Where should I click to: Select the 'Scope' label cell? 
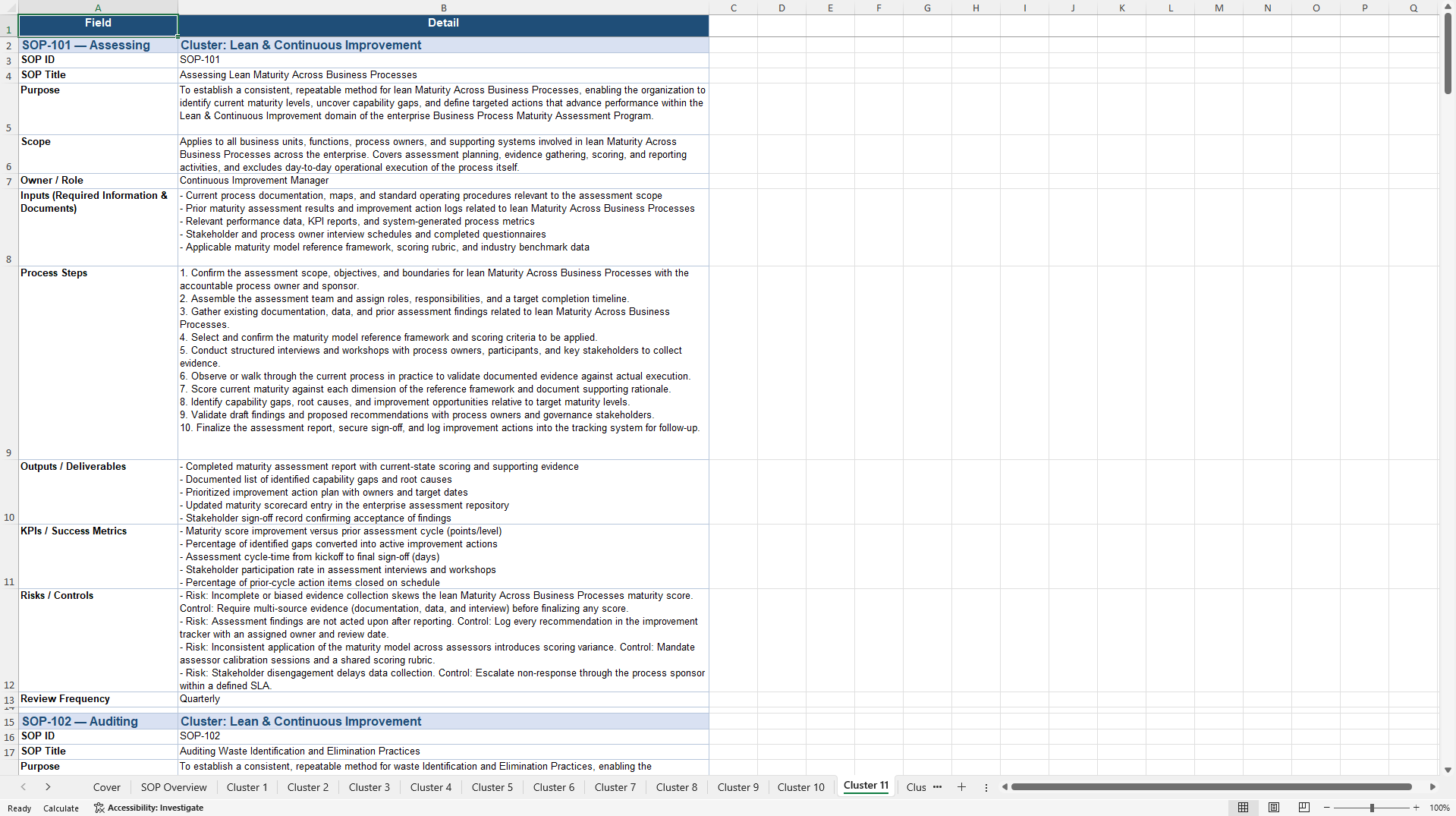(98, 154)
